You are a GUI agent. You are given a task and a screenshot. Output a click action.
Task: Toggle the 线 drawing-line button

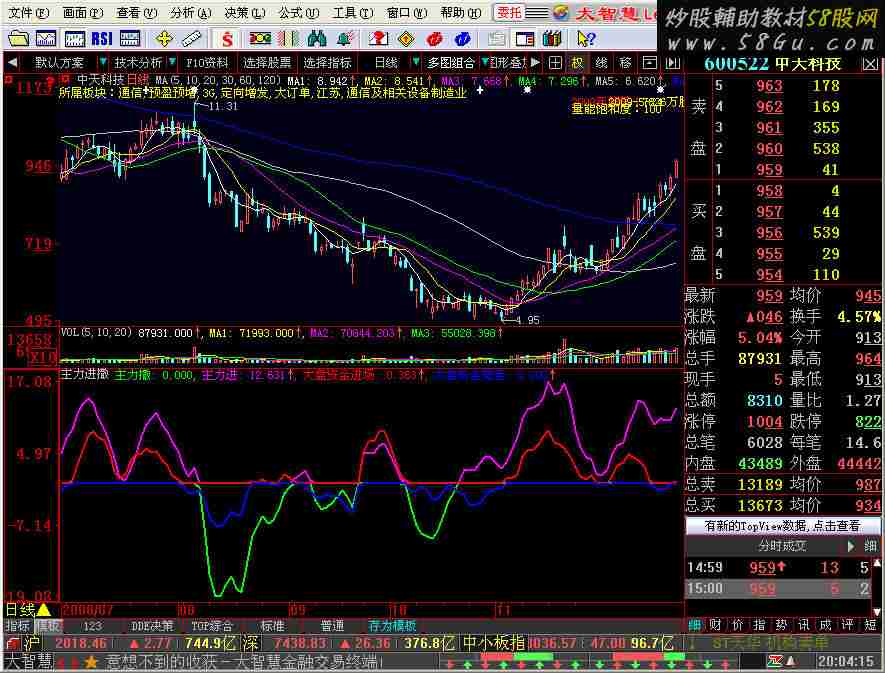[602, 63]
